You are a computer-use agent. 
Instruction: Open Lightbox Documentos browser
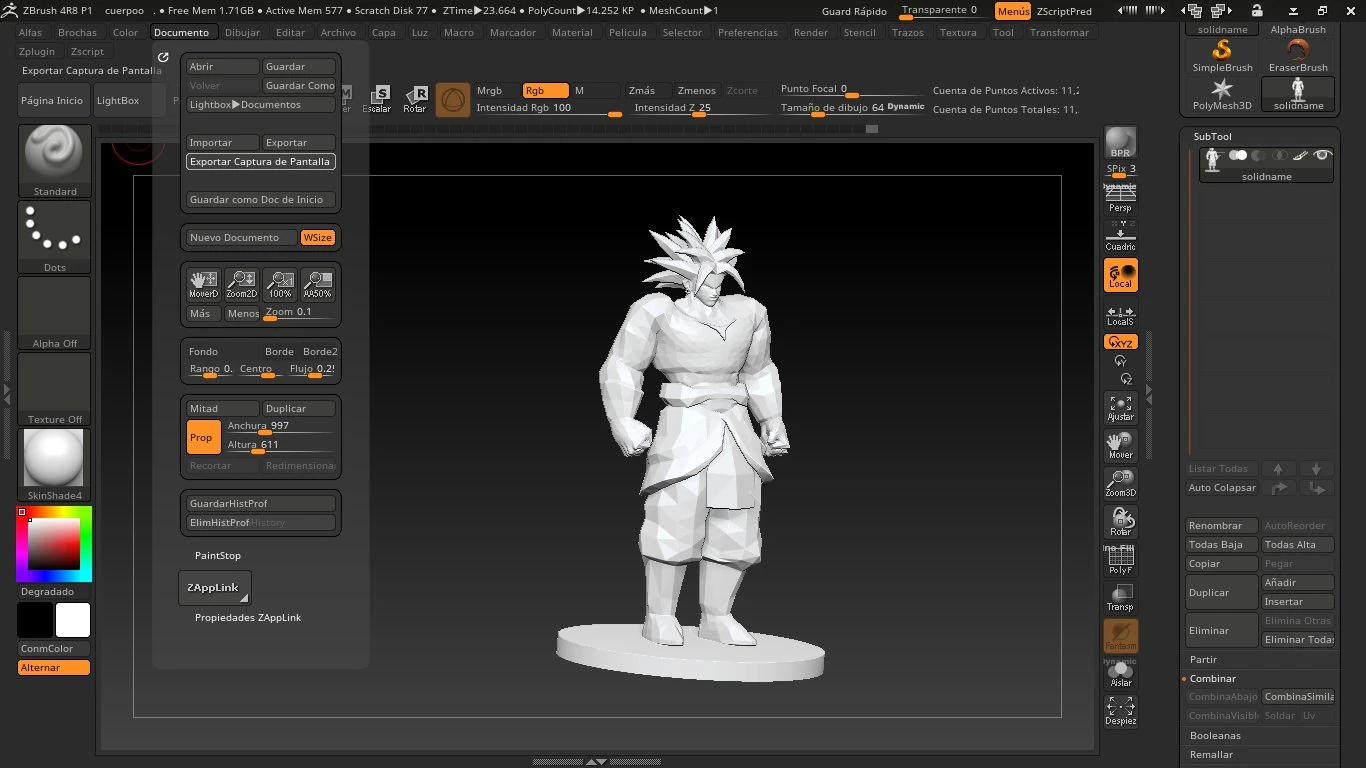pyautogui.click(x=261, y=105)
